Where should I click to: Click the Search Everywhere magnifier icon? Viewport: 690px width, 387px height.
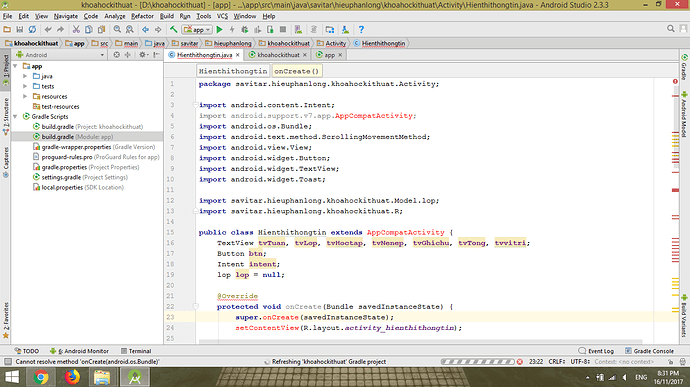pos(671,29)
